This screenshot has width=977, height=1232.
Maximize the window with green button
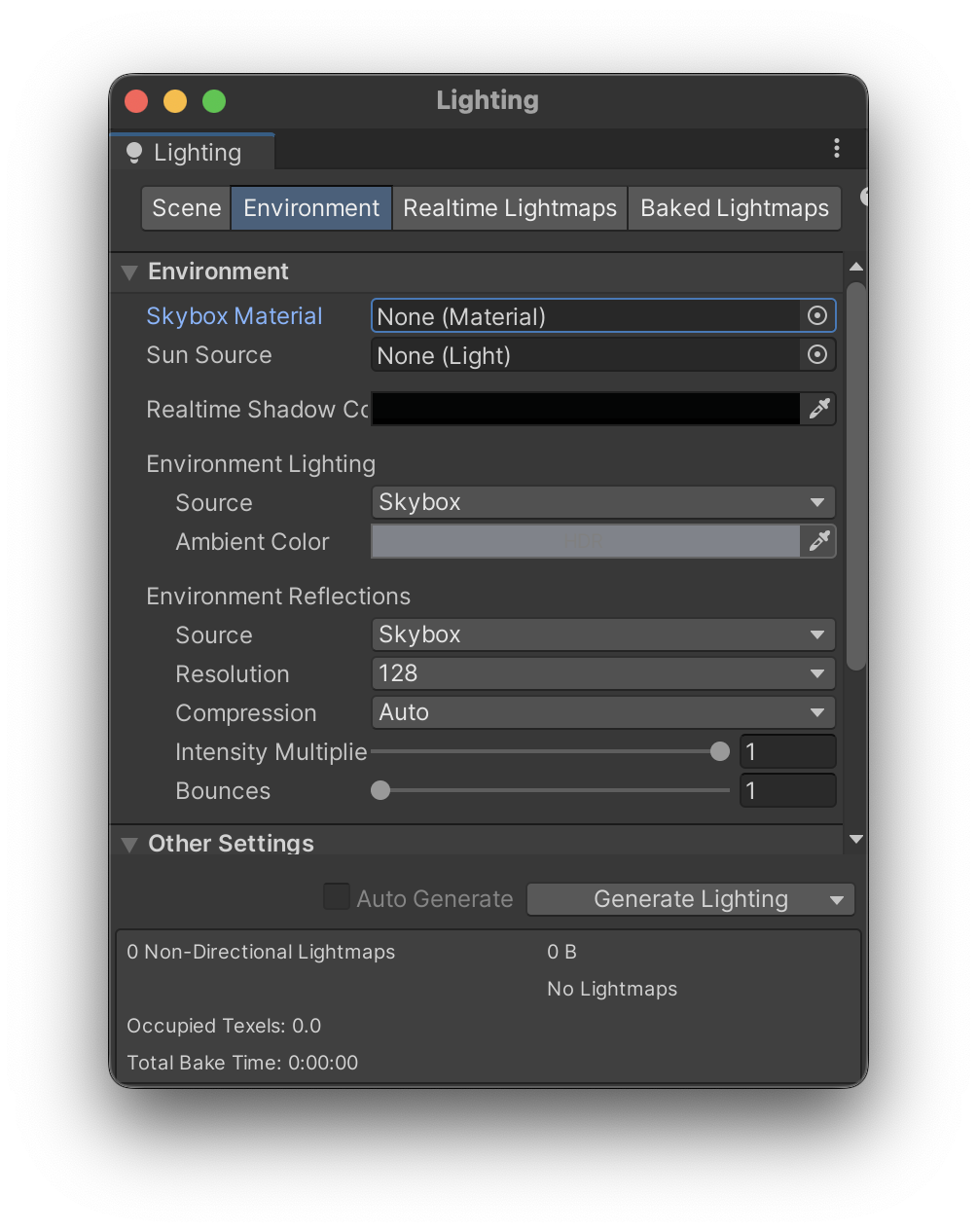tap(214, 101)
